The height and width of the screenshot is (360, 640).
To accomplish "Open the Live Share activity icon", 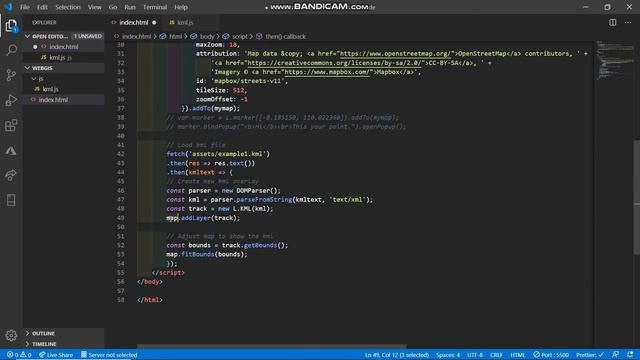I will coord(11,176).
